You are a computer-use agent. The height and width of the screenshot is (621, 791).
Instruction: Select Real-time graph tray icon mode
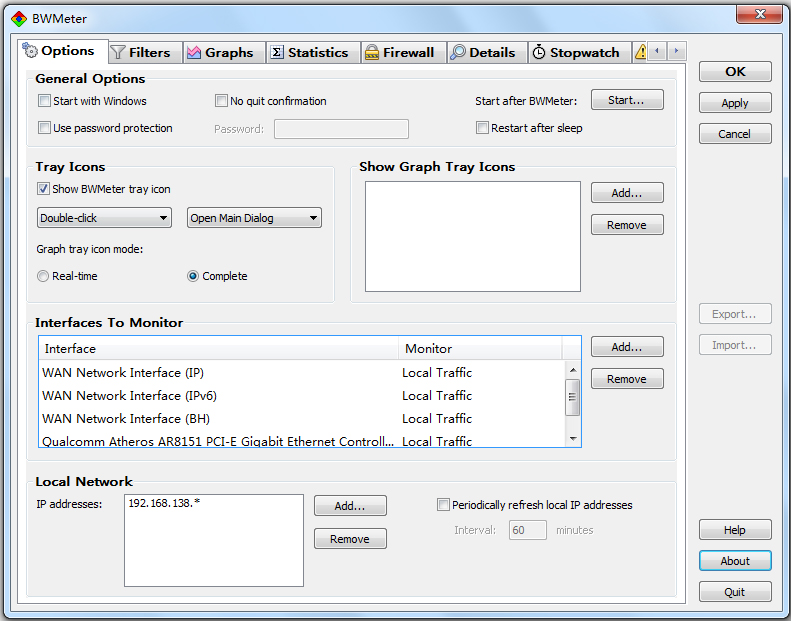pyautogui.click(x=43, y=276)
